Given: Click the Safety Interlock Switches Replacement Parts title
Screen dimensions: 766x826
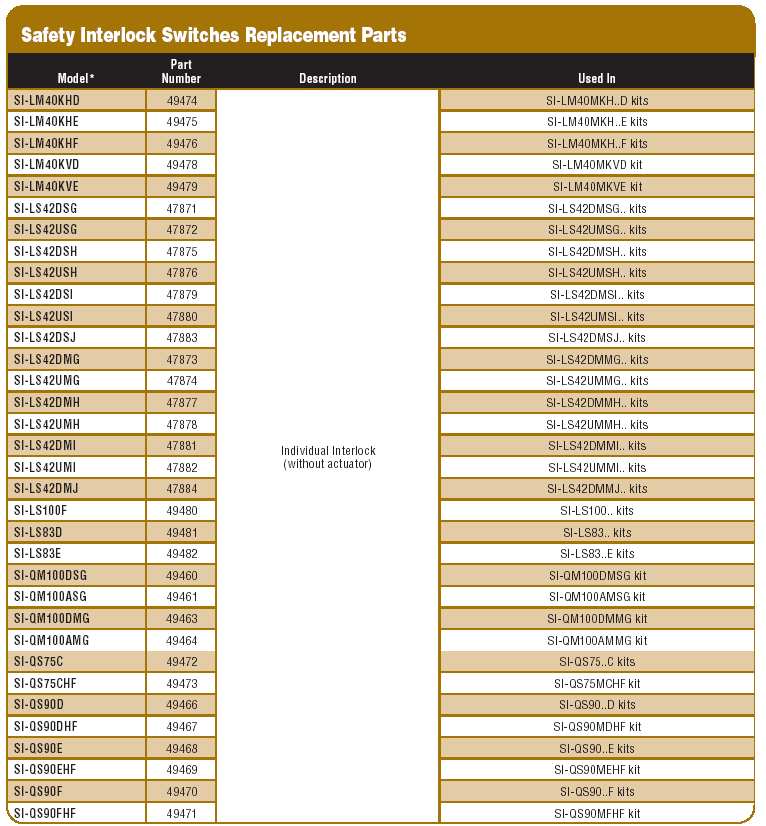Looking at the screenshot, I should tap(213, 35).
